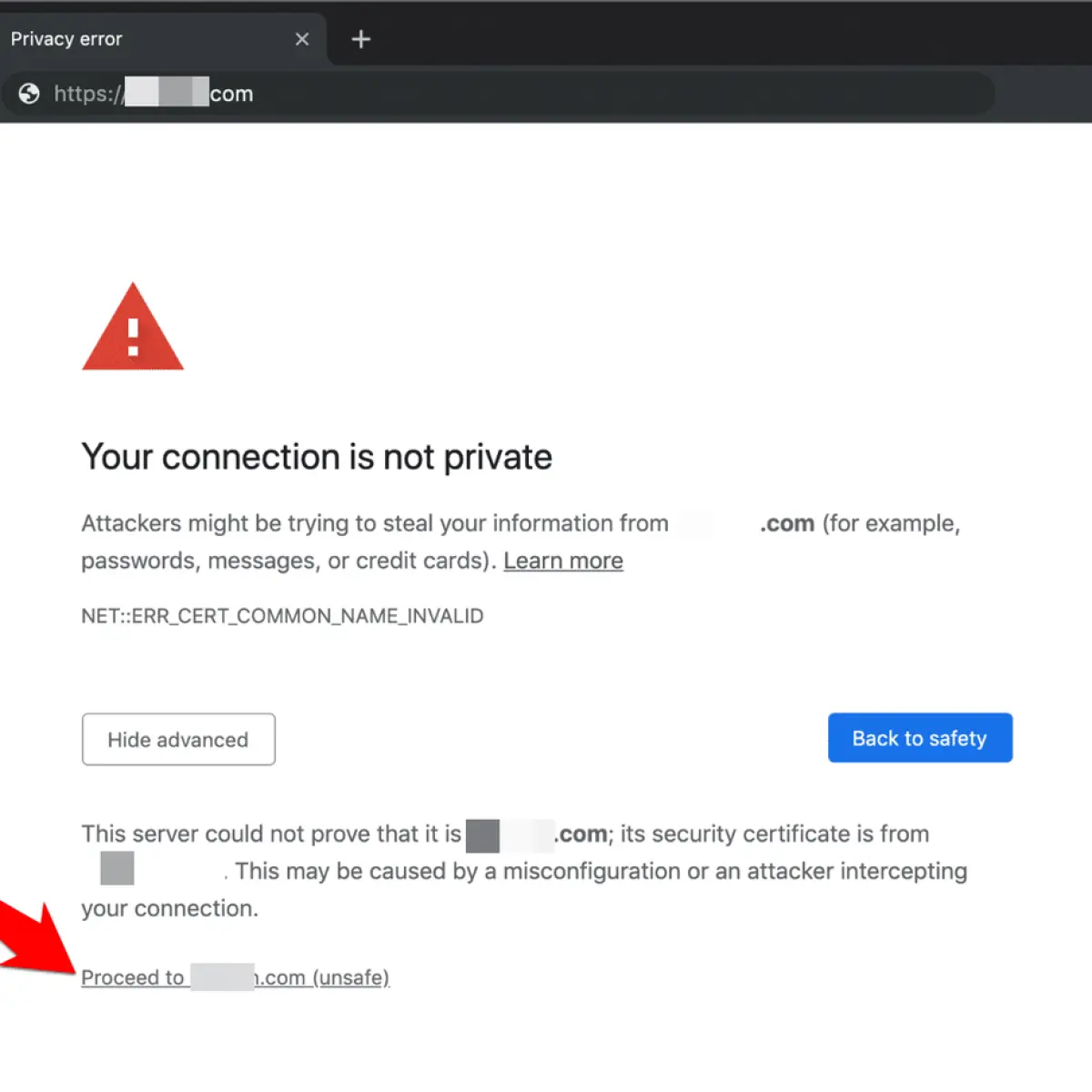Click the red warning triangle icon
This screenshot has width=1092, height=1092.
point(133,327)
